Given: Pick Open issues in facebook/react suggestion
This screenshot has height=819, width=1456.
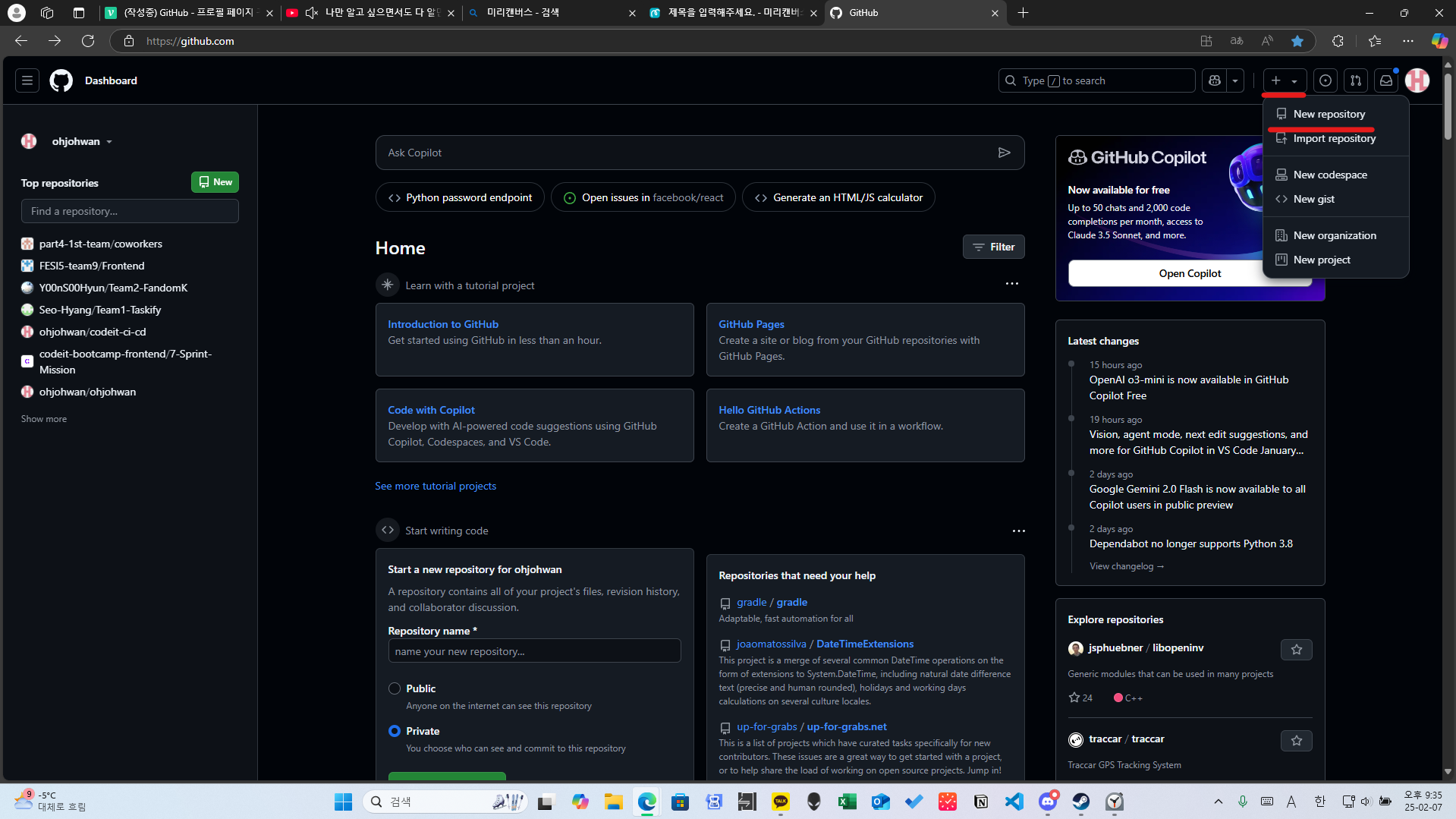Looking at the screenshot, I should tap(643, 197).
